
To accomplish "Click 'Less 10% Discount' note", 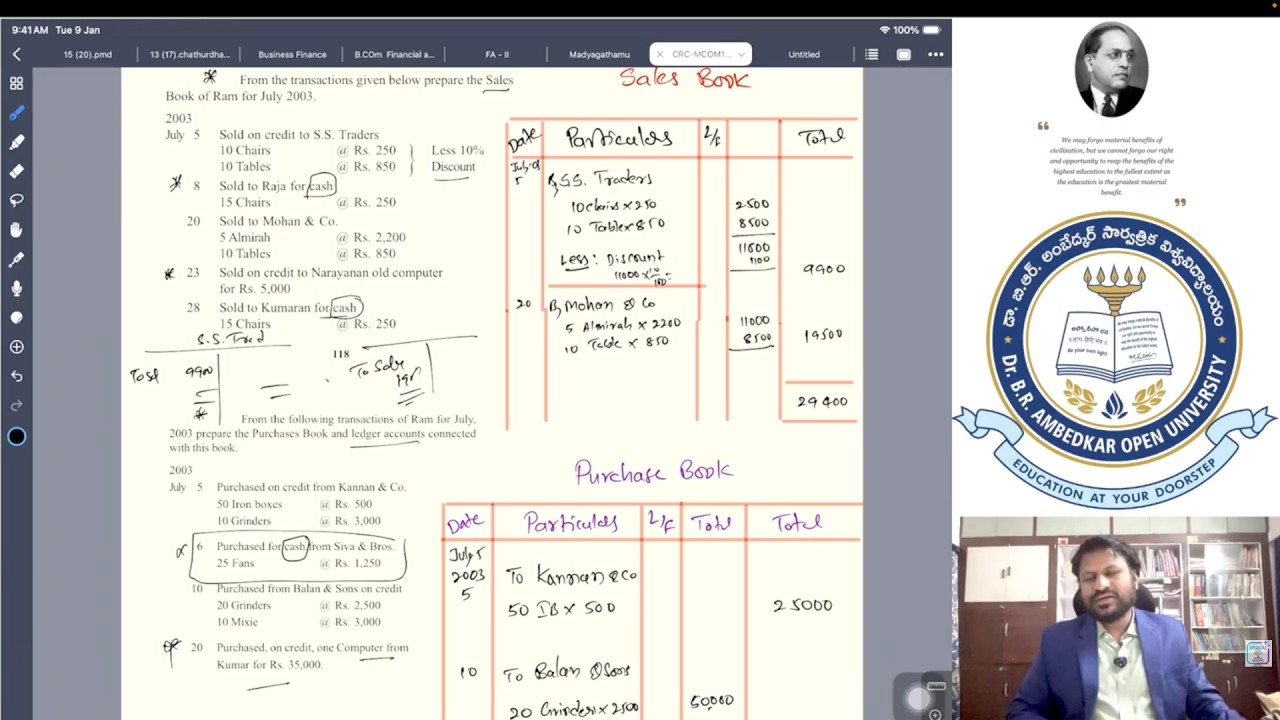I will (x=457, y=158).
